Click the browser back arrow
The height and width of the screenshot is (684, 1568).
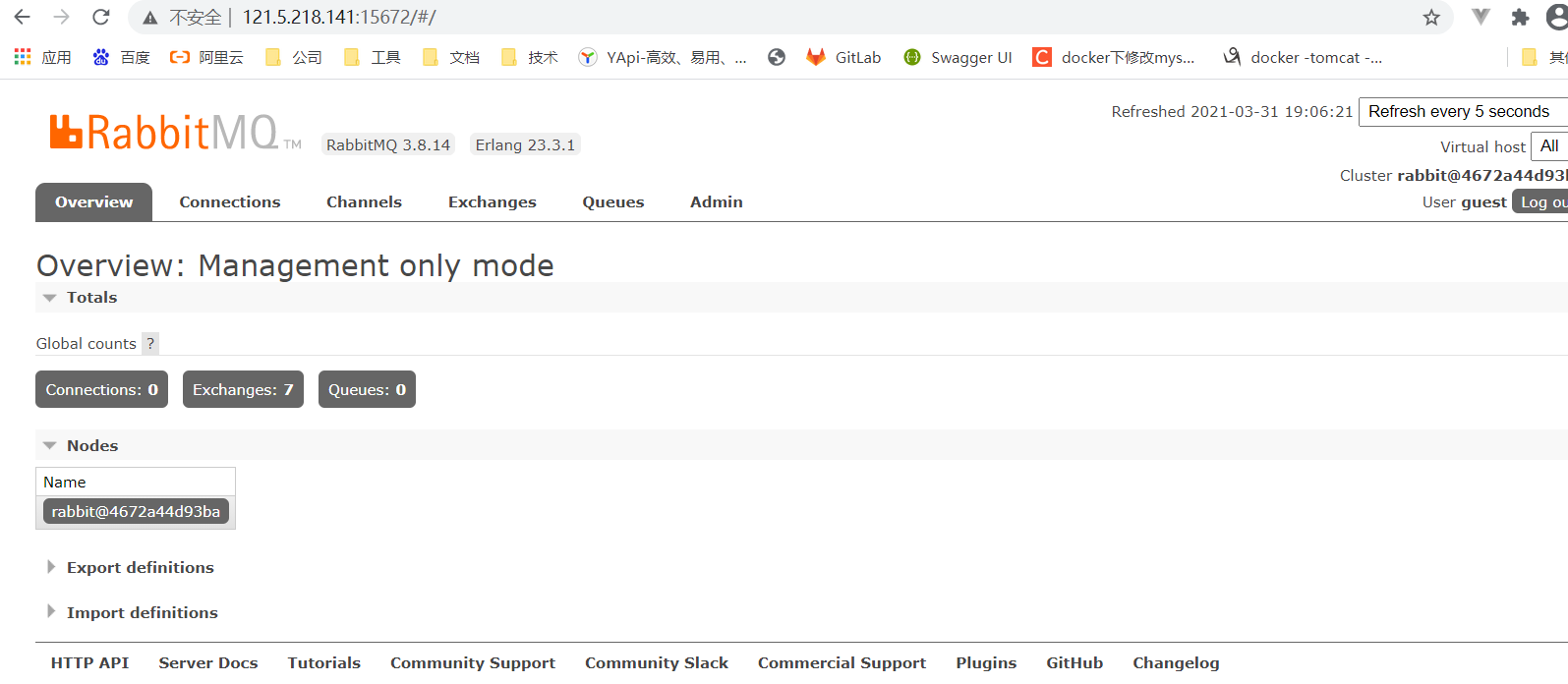[22, 17]
